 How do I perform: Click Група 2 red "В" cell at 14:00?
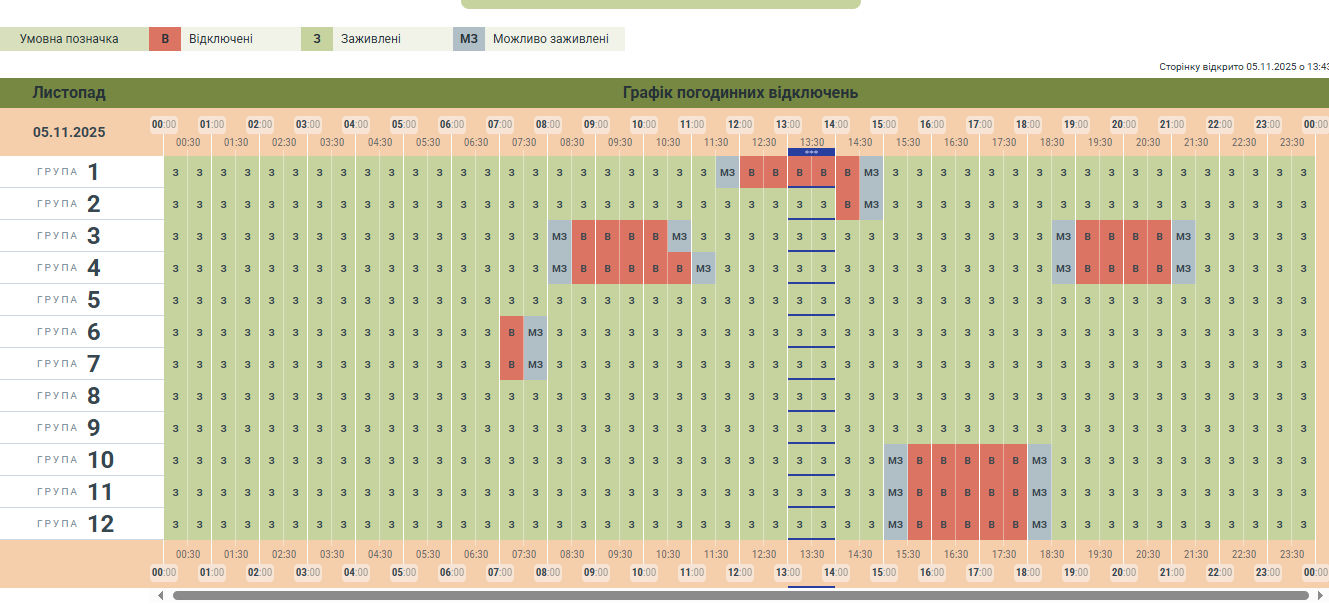click(x=847, y=204)
